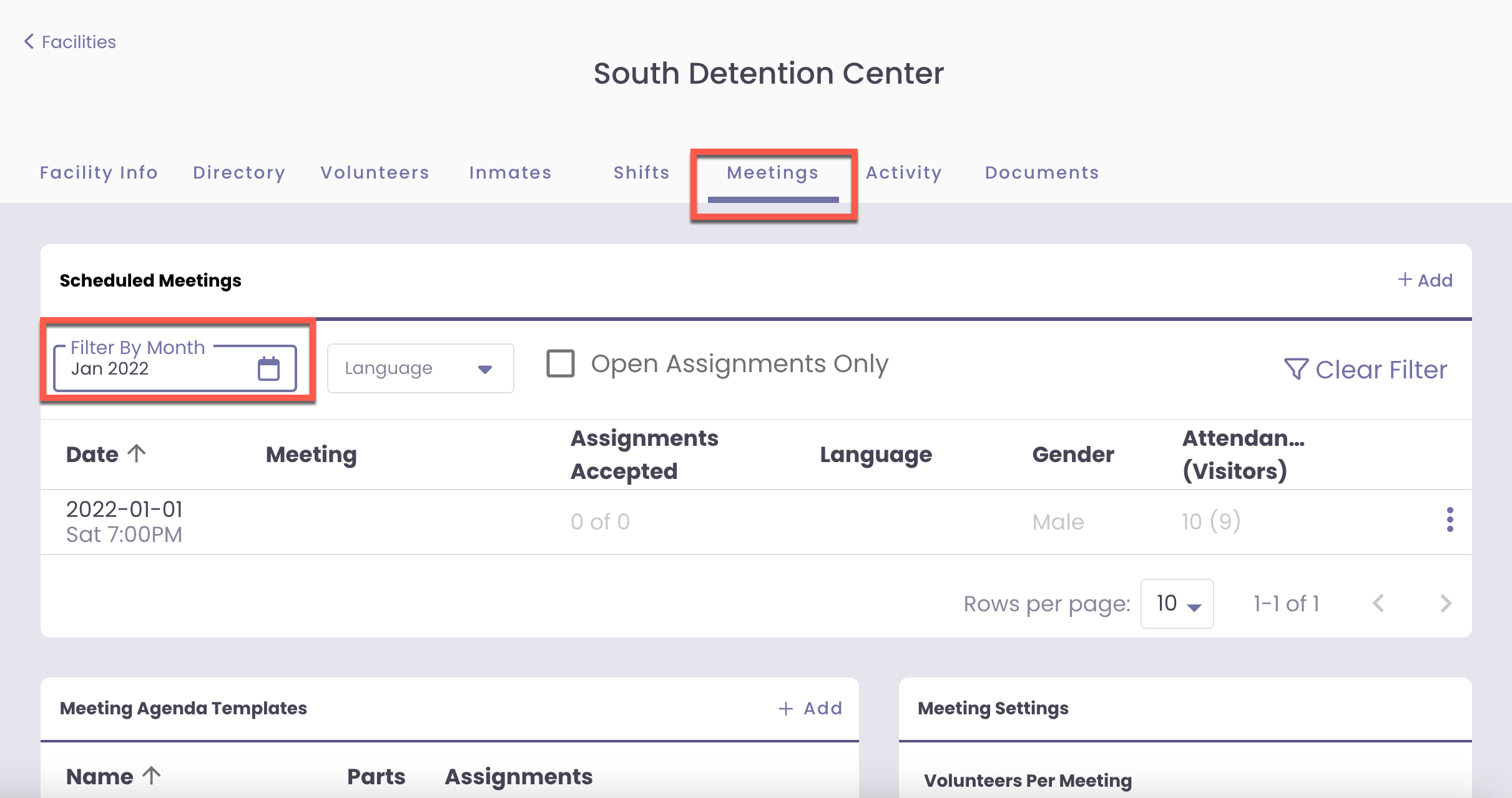Enable Open Assignments Only checkbox
This screenshot has height=798, width=1512.
coord(560,363)
